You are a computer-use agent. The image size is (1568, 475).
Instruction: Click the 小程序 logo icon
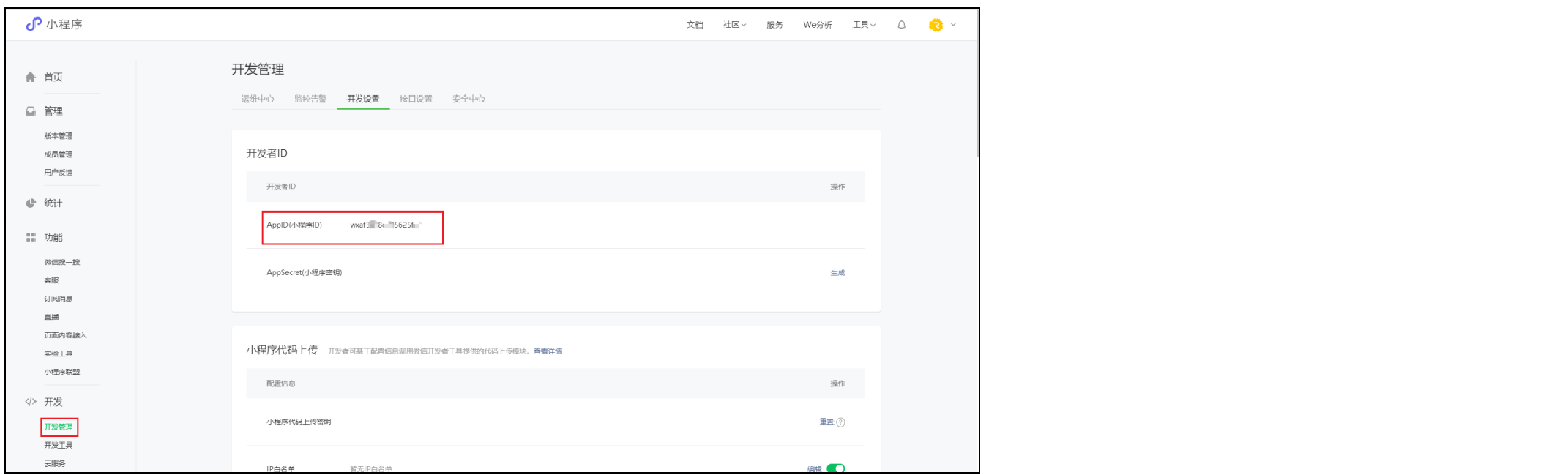pyautogui.click(x=34, y=24)
